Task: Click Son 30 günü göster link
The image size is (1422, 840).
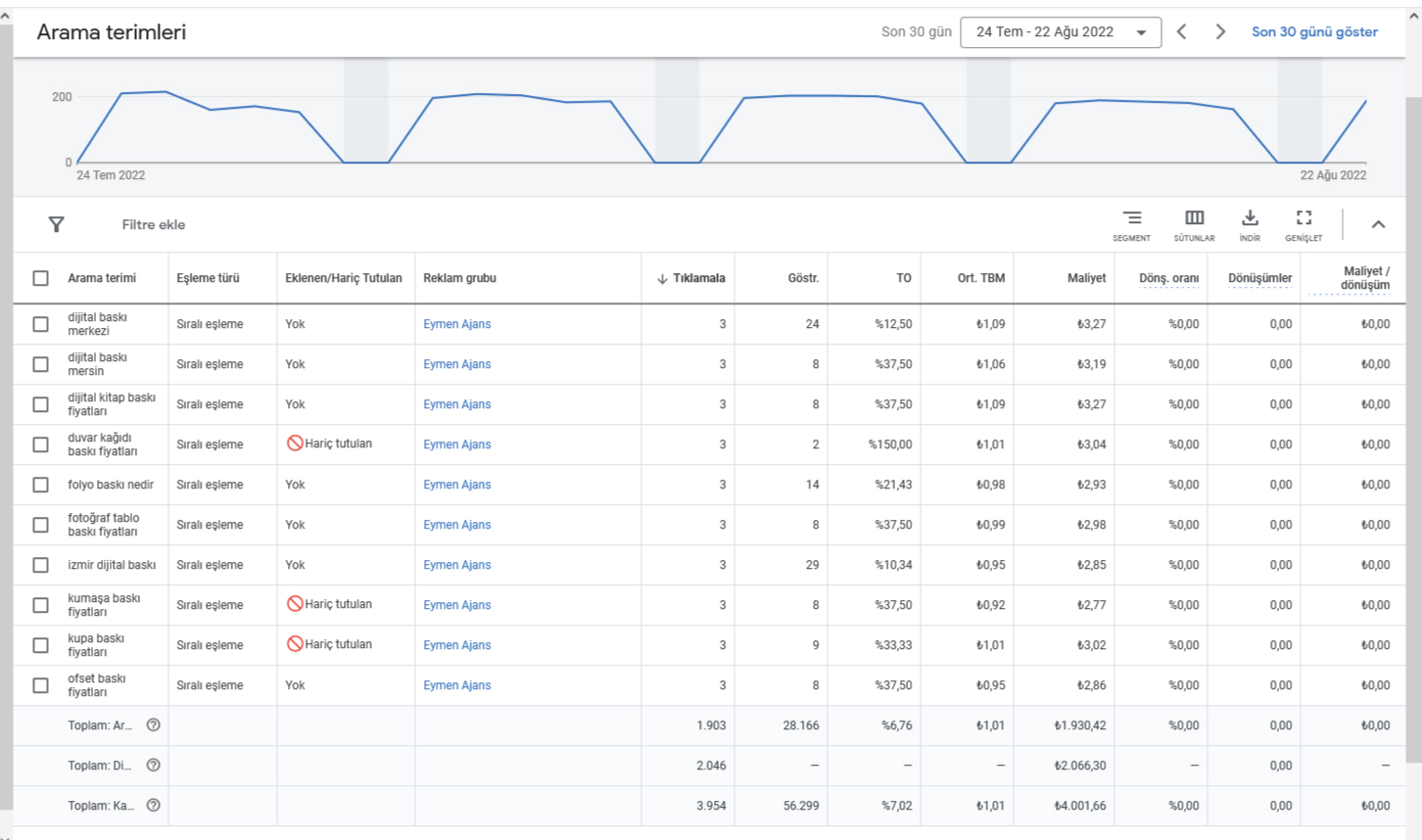Action: pyautogui.click(x=1314, y=32)
